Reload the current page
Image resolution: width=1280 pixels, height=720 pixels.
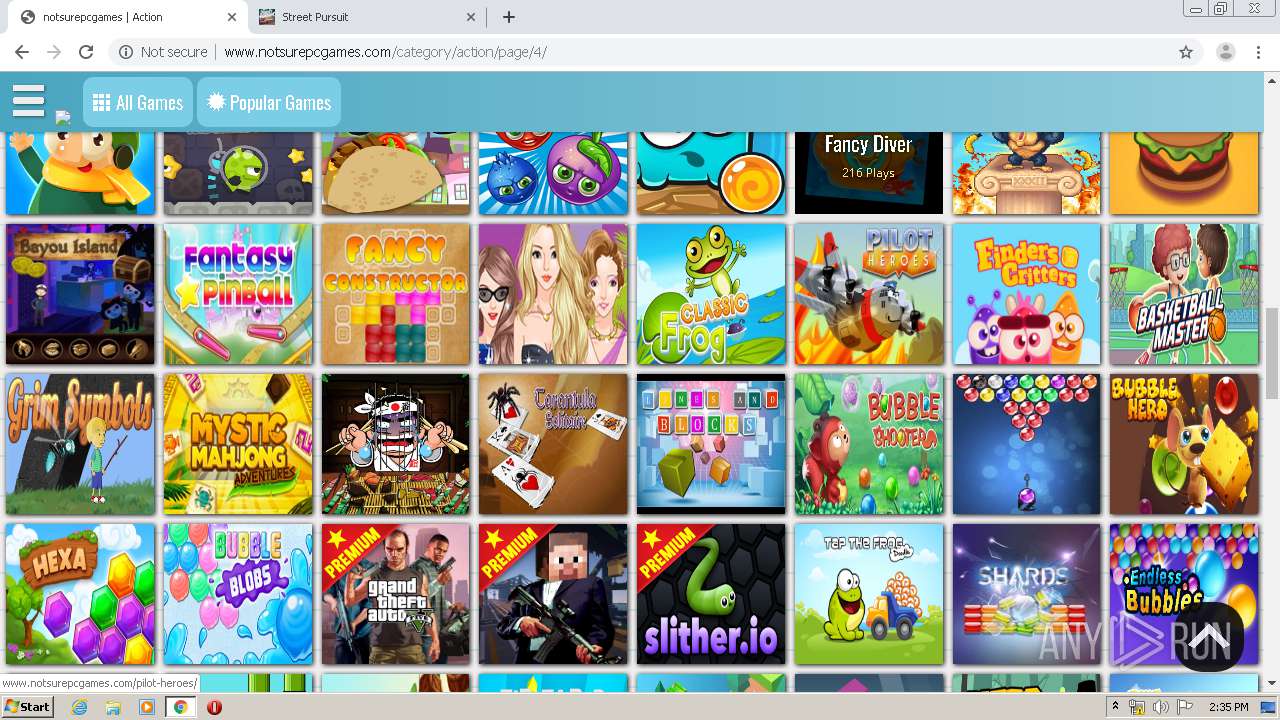point(86,52)
